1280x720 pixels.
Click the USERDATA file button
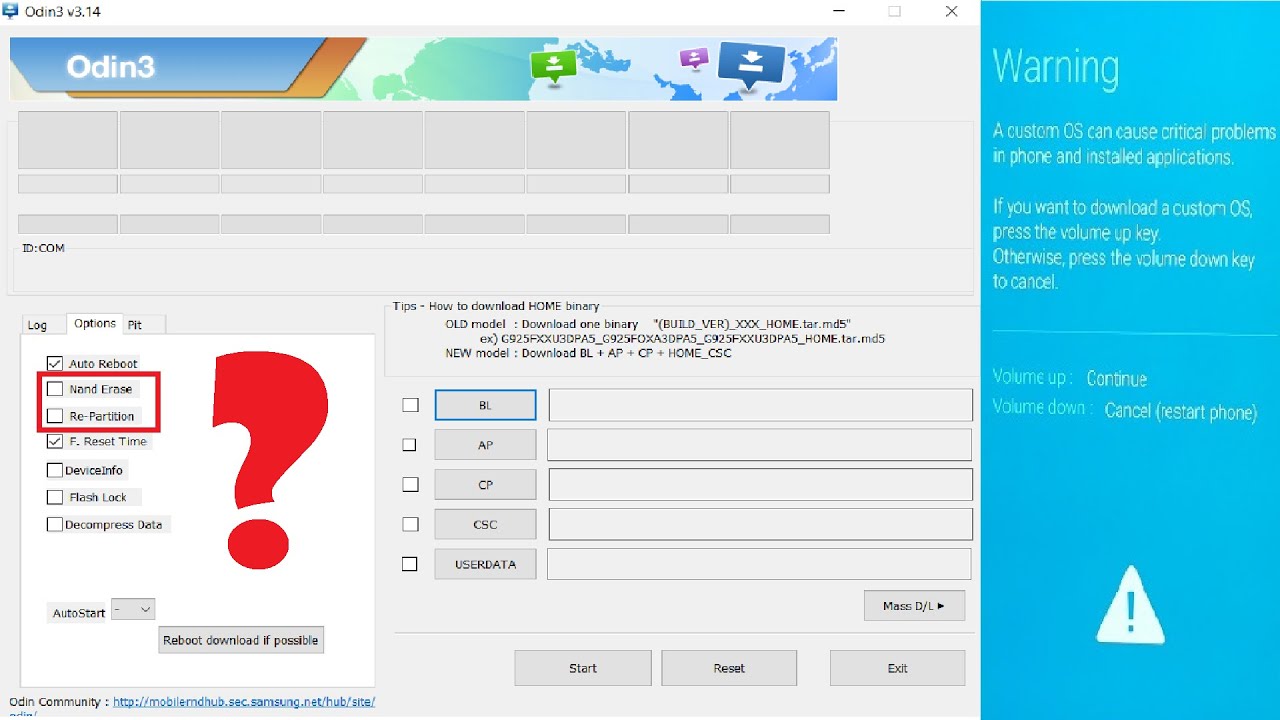[485, 564]
